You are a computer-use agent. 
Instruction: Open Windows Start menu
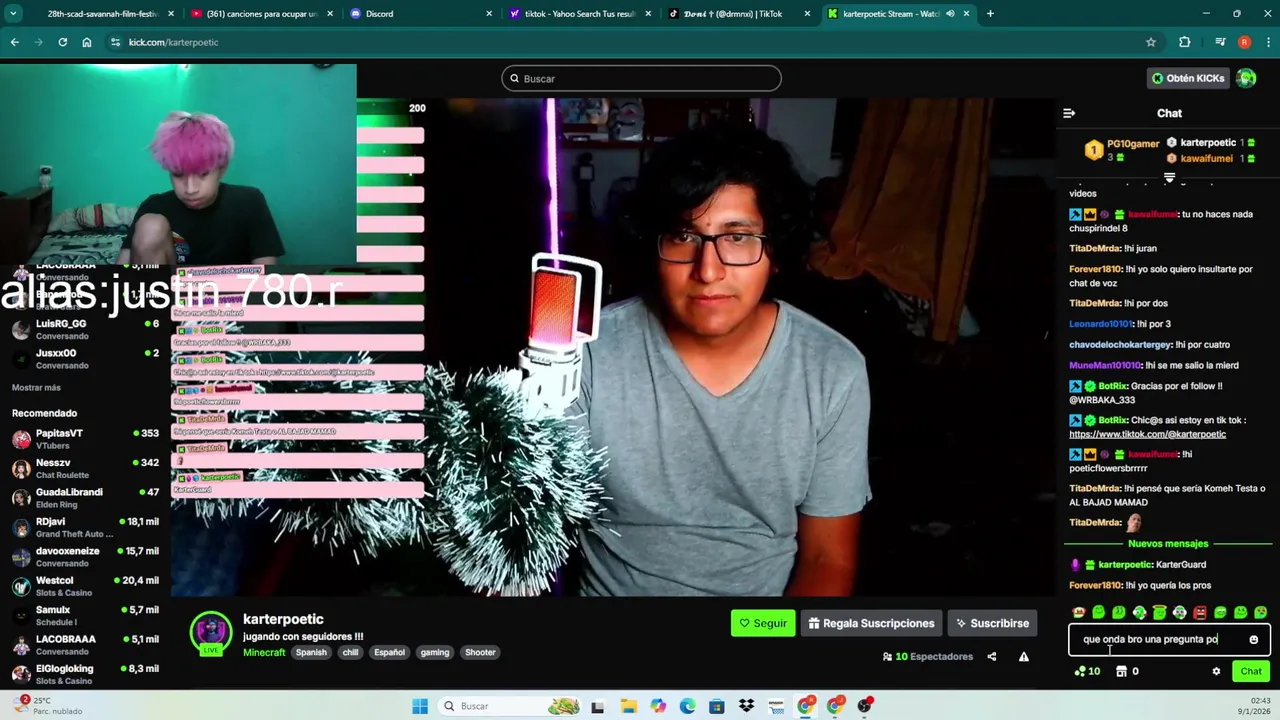(420, 706)
